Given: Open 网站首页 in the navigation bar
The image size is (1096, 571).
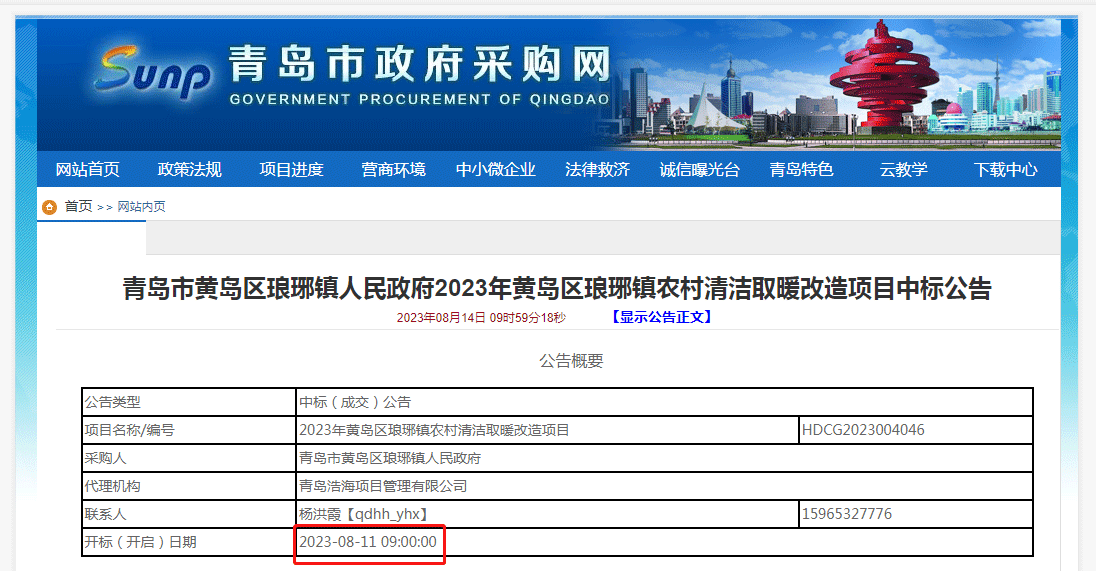Looking at the screenshot, I should coord(87,169).
